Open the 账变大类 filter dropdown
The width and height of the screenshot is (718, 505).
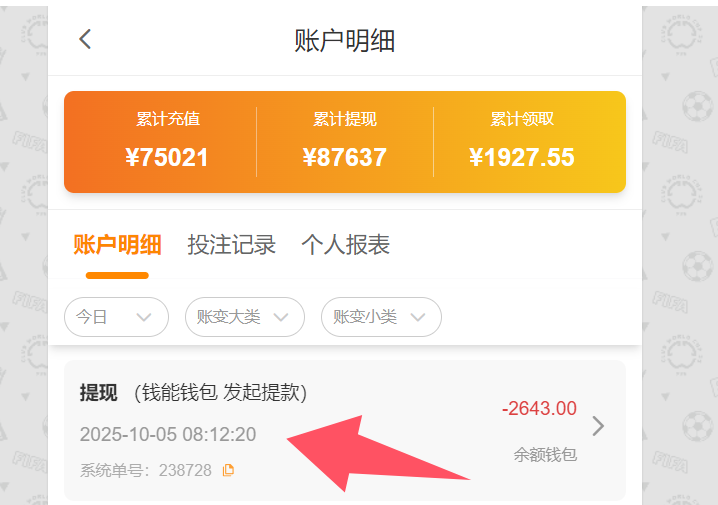tap(244, 317)
